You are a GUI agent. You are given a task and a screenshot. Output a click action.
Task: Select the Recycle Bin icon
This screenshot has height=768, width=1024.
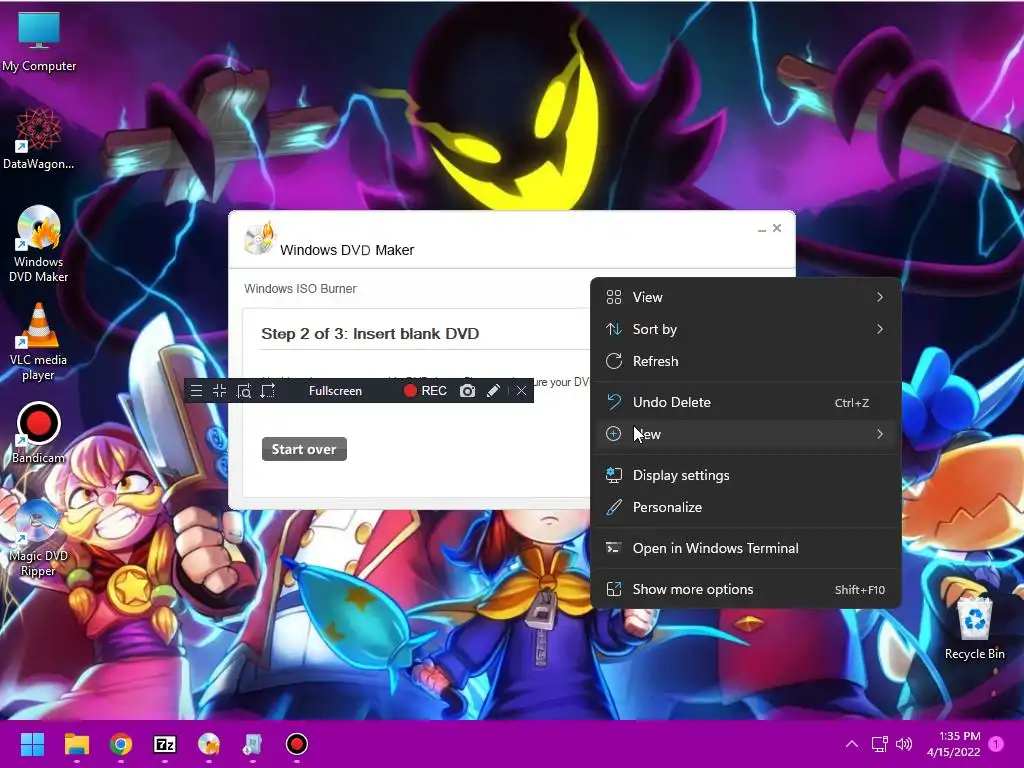pyautogui.click(x=974, y=628)
